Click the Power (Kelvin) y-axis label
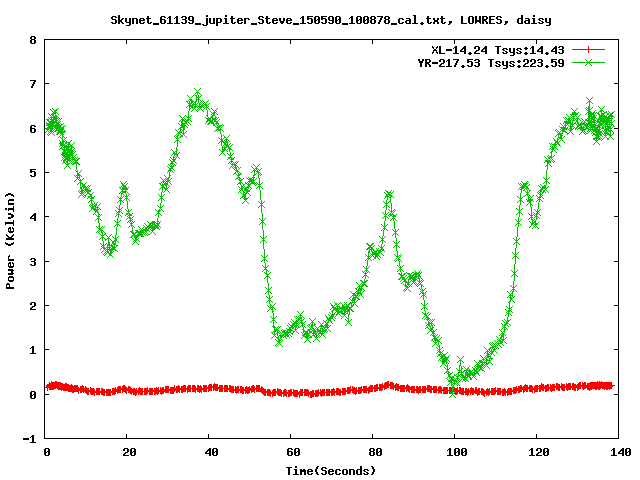Screen dimensions: 640x480 click(x=11, y=240)
